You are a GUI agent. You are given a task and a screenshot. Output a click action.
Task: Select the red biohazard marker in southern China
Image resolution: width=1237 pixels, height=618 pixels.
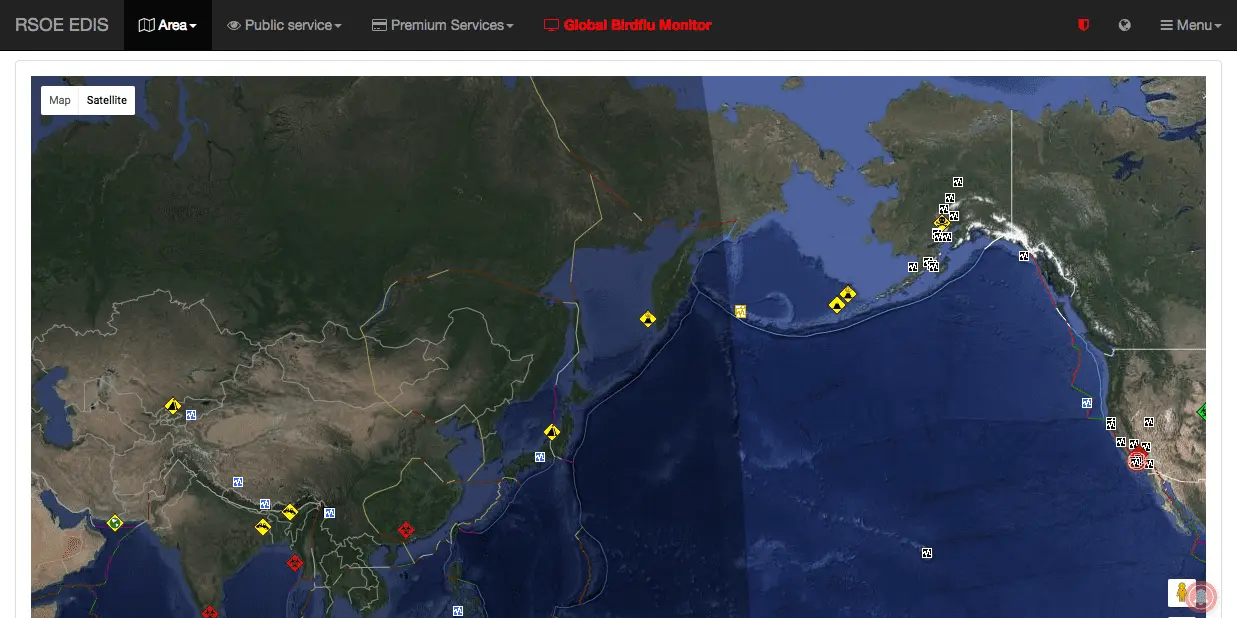point(406,529)
